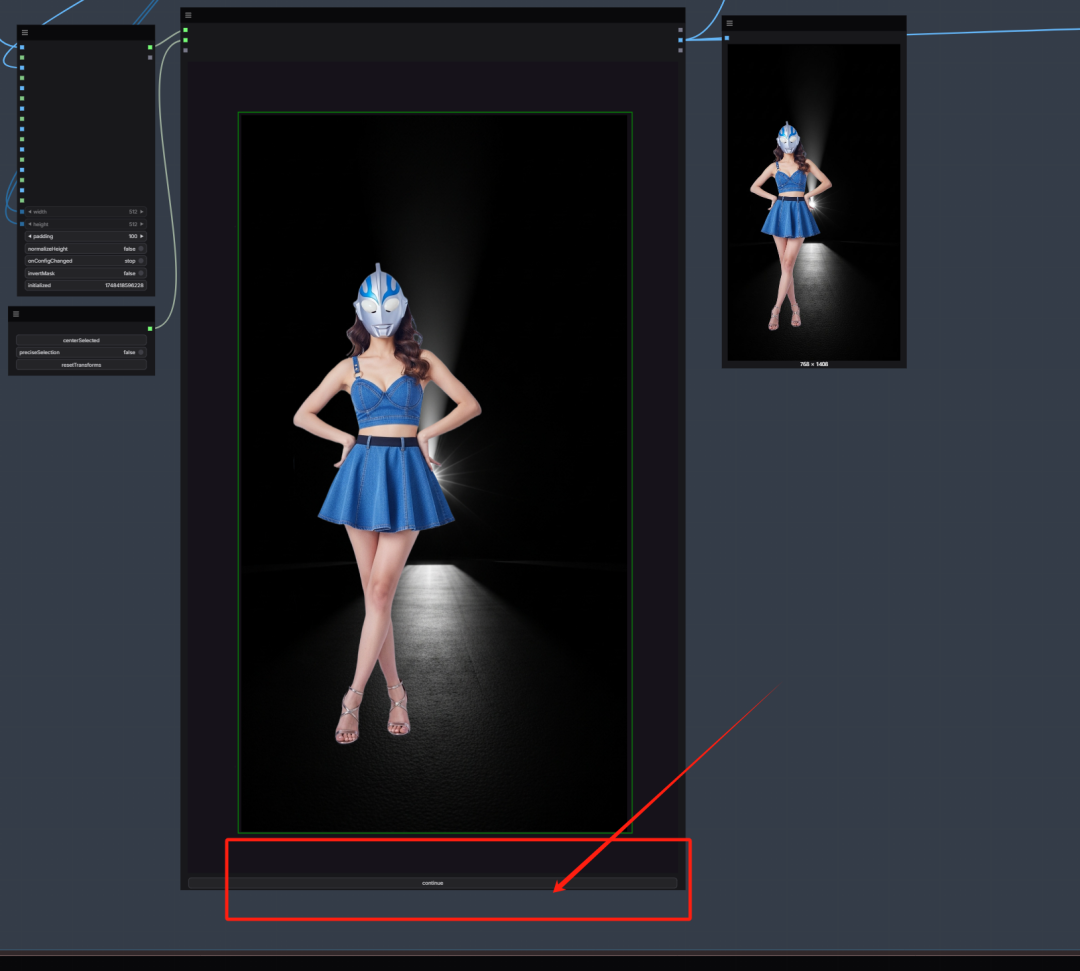Open the preview node's output image
This screenshot has height=971, width=1080.
(x=813, y=202)
